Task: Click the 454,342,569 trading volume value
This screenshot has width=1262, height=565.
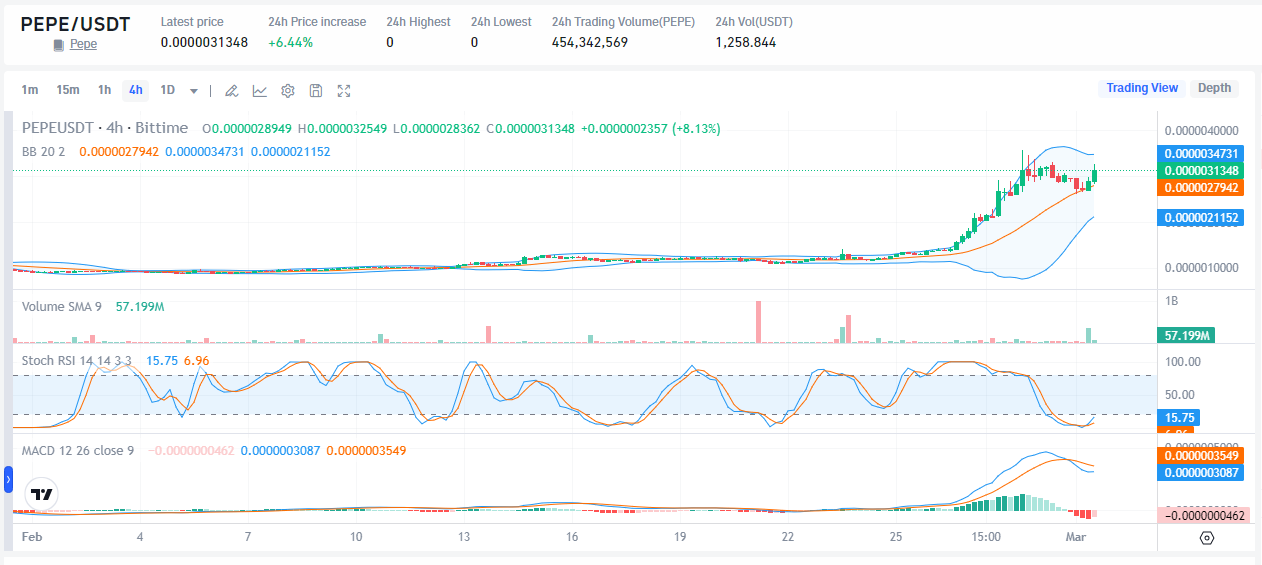Action: click(x=590, y=42)
